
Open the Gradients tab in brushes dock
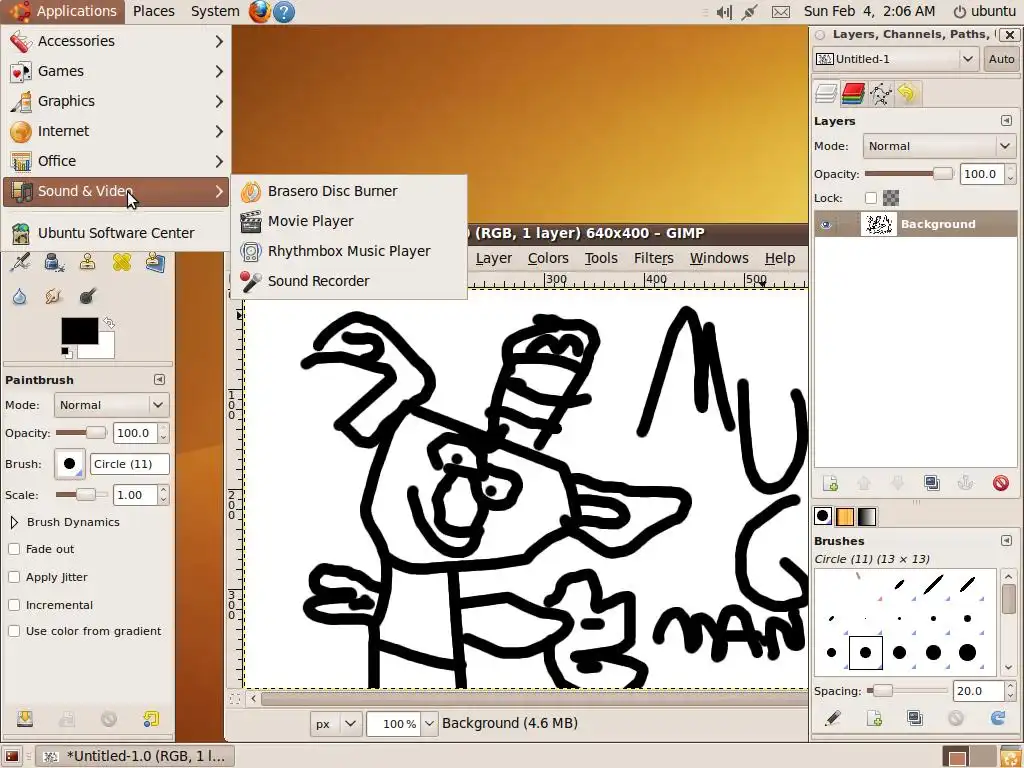coord(867,517)
